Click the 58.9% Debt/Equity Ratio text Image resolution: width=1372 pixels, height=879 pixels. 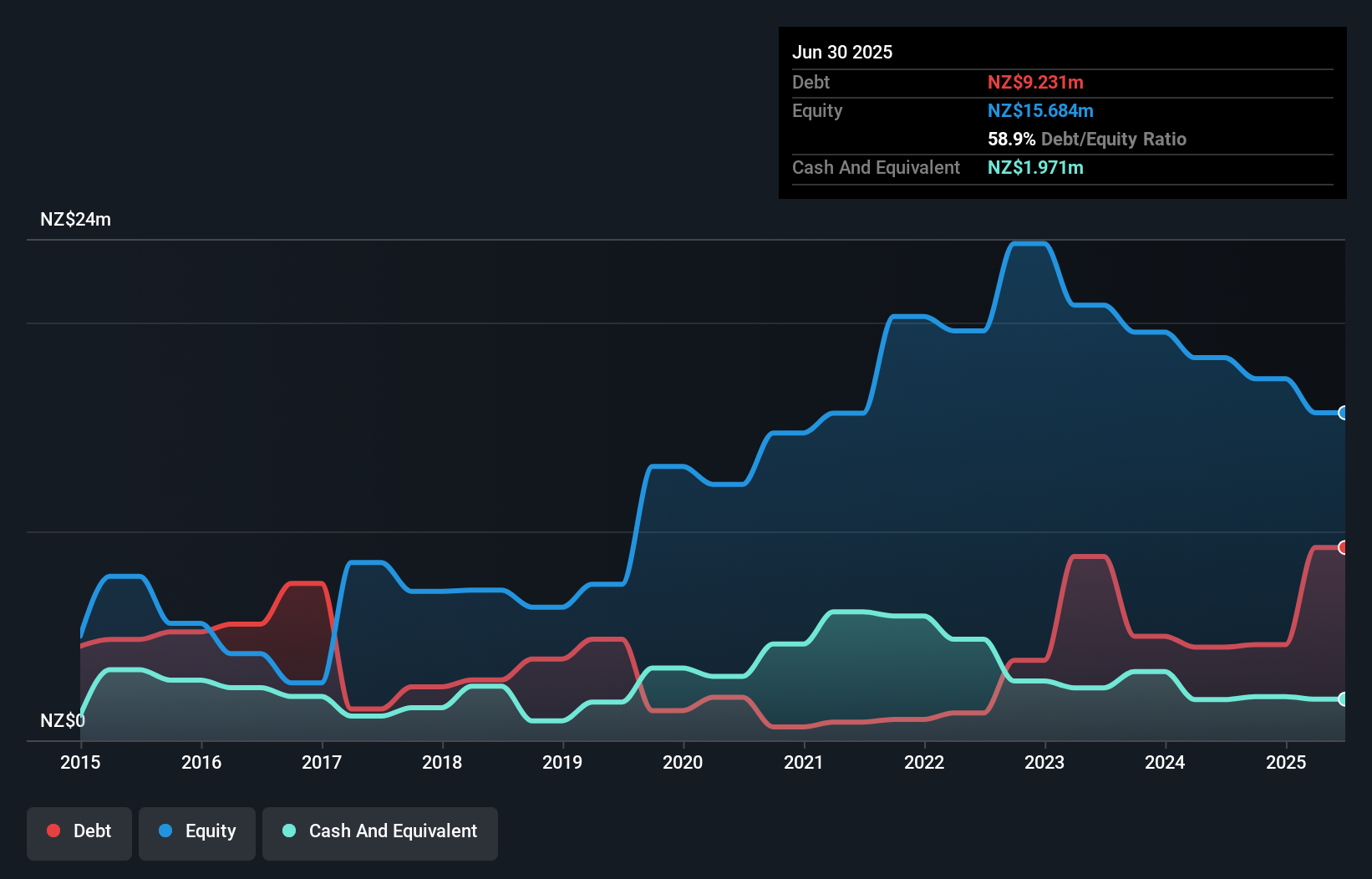(1086, 139)
